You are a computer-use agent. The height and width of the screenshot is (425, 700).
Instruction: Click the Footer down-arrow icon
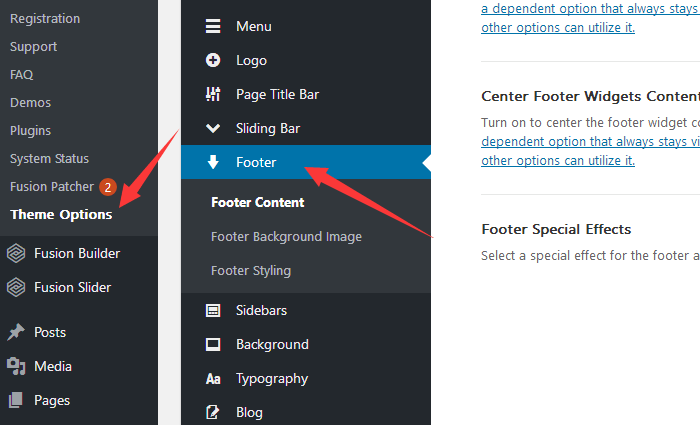pos(213,162)
